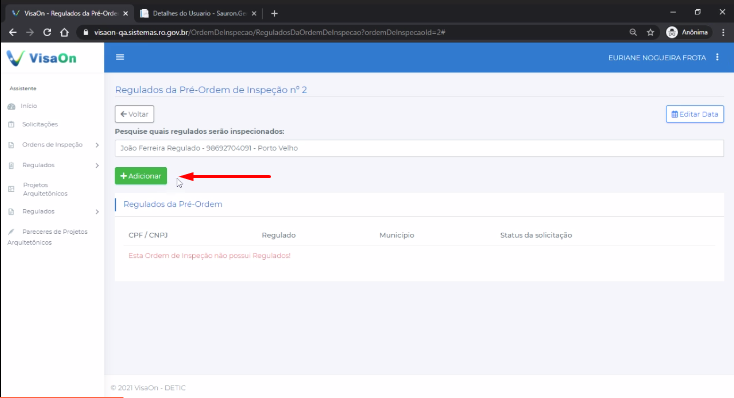
Task: Click the CPF / CNPJ column header
Action: pyautogui.click(x=148, y=235)
